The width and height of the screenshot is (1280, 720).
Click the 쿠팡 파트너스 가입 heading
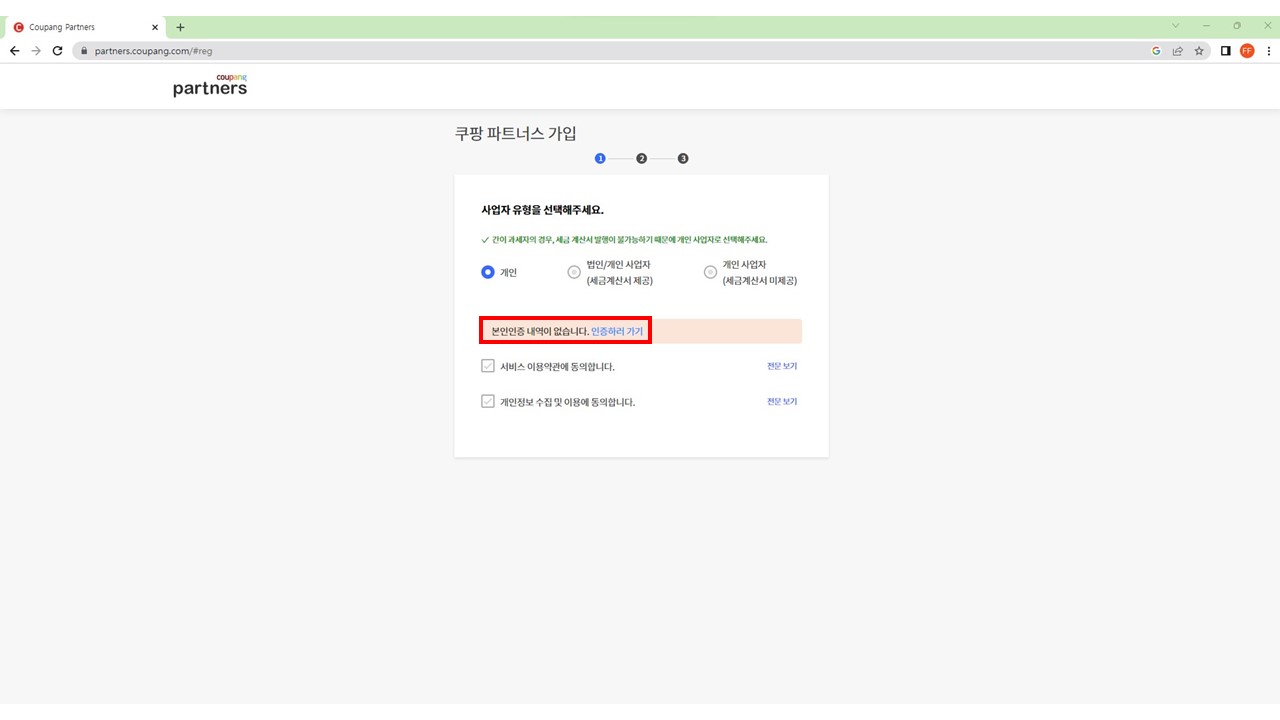pos(516,133)
